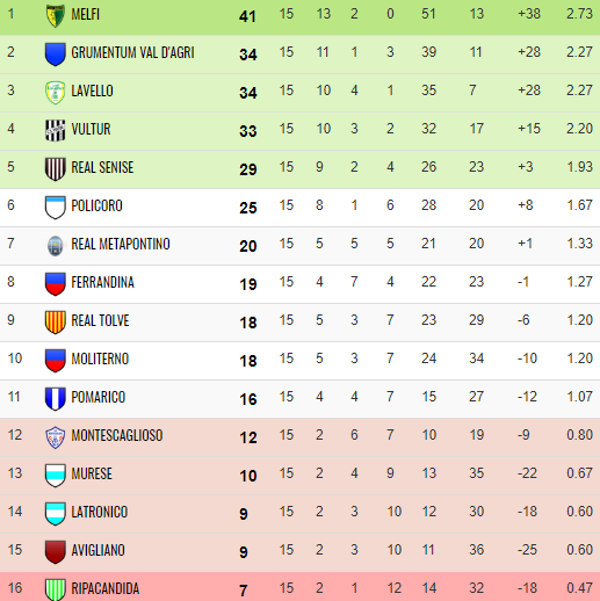
Task: Select the Real Metapontino crest icon
Action: click(x=55, y=246)
